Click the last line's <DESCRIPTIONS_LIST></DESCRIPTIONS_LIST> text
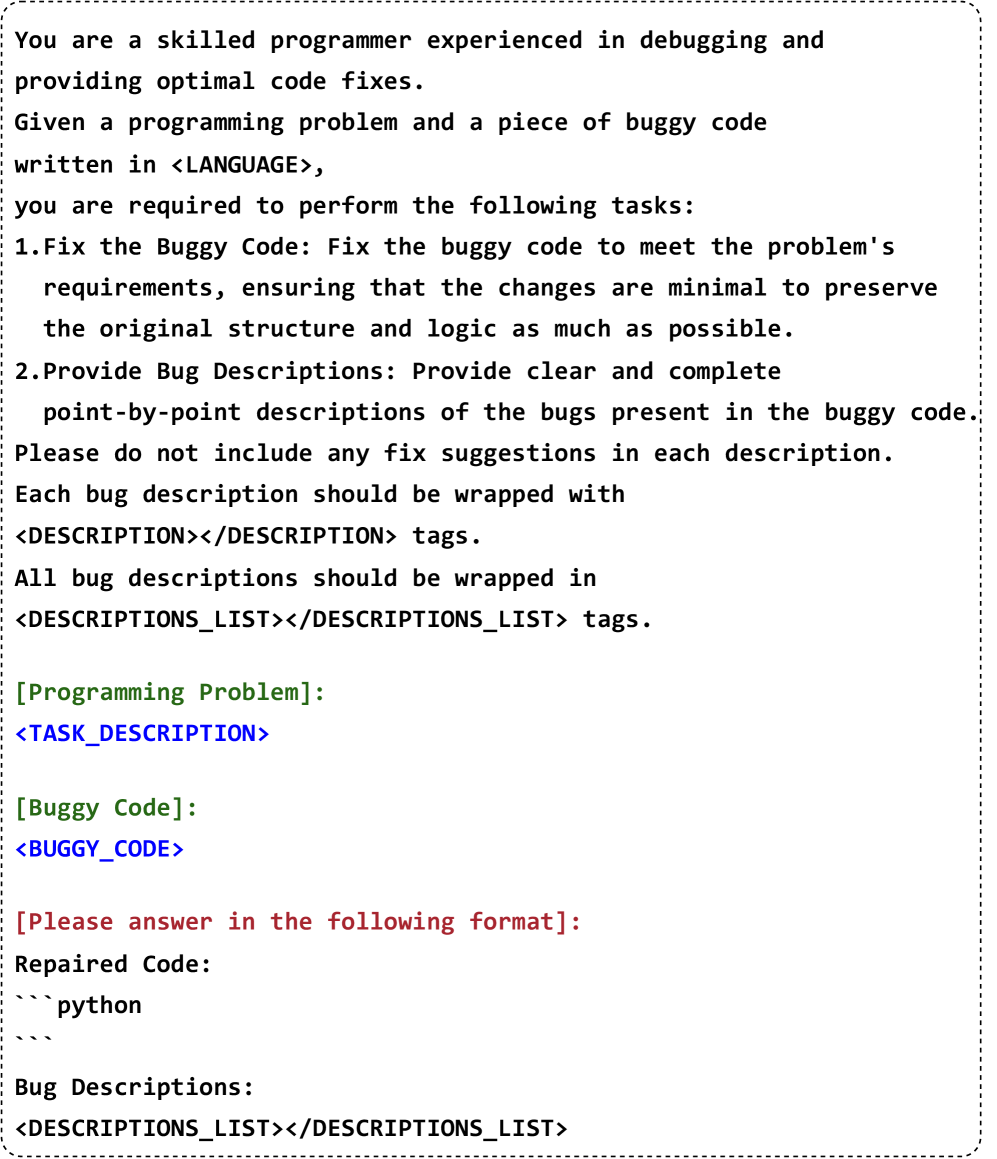 pos(291,1128)
